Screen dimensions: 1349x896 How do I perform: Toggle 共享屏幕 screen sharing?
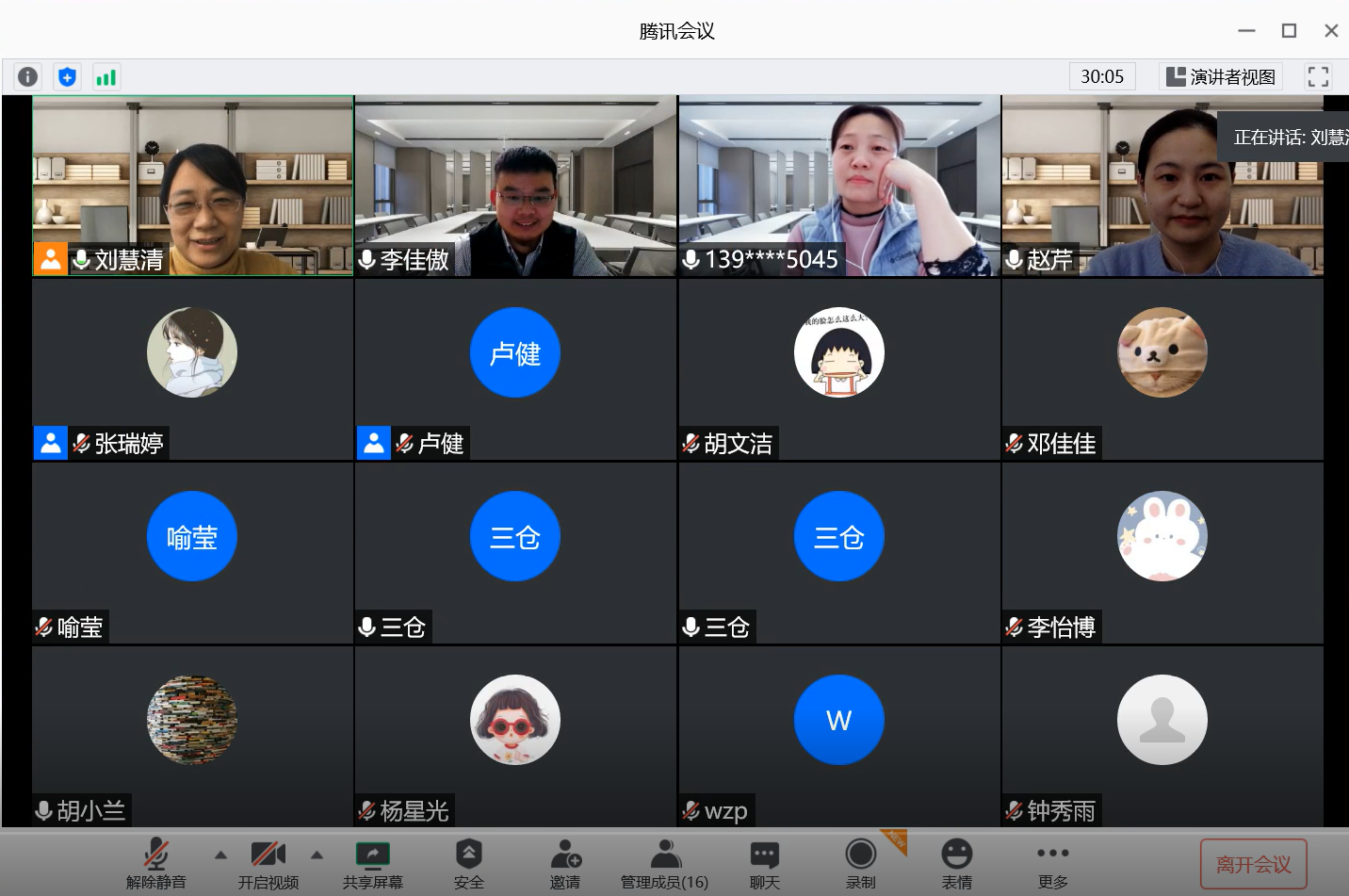[x=373, y=862]
